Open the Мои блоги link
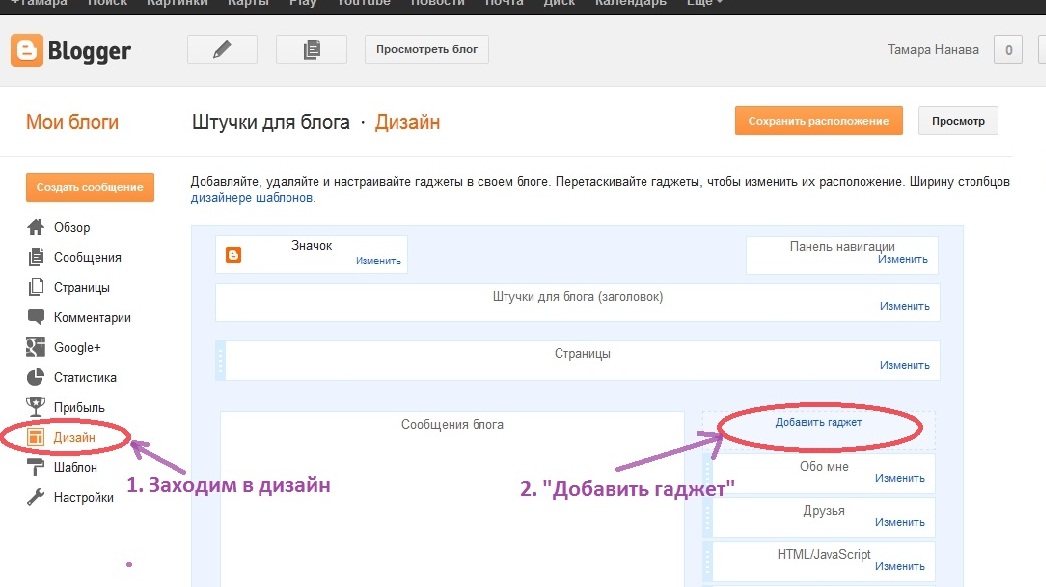This screenshot has width=1046, height=587. [x=73, y=122]
